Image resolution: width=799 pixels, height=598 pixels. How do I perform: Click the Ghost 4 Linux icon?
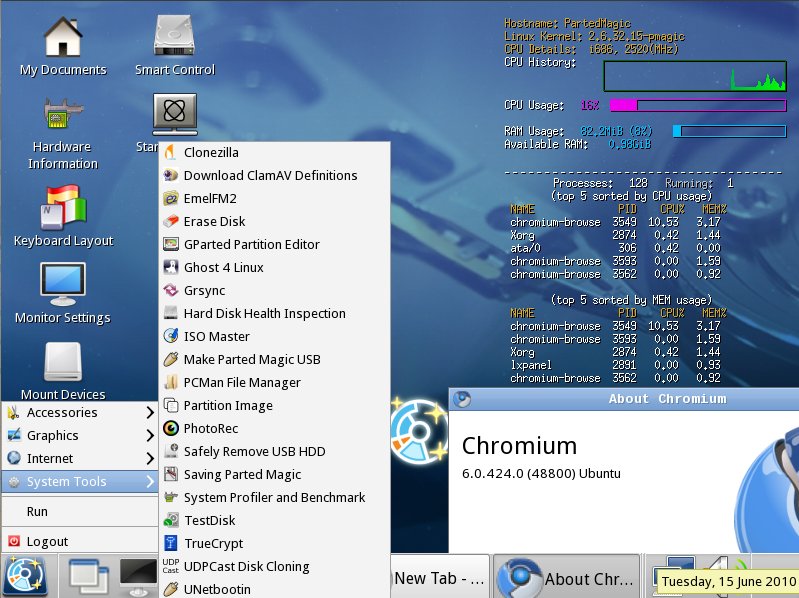click(171, 267)
